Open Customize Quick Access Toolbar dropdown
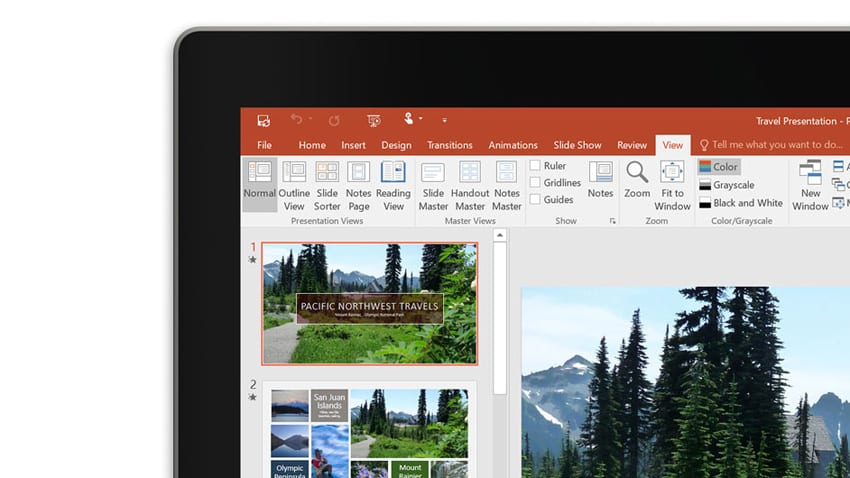Image resolution: width=850 pixels, height=478 pixels. pyautogui.click(x=445, y=120)
